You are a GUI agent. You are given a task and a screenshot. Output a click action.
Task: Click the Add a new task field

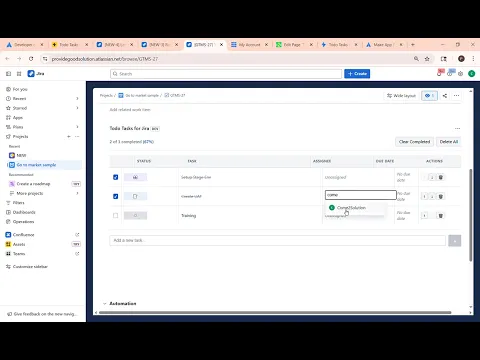pos(277,240)
